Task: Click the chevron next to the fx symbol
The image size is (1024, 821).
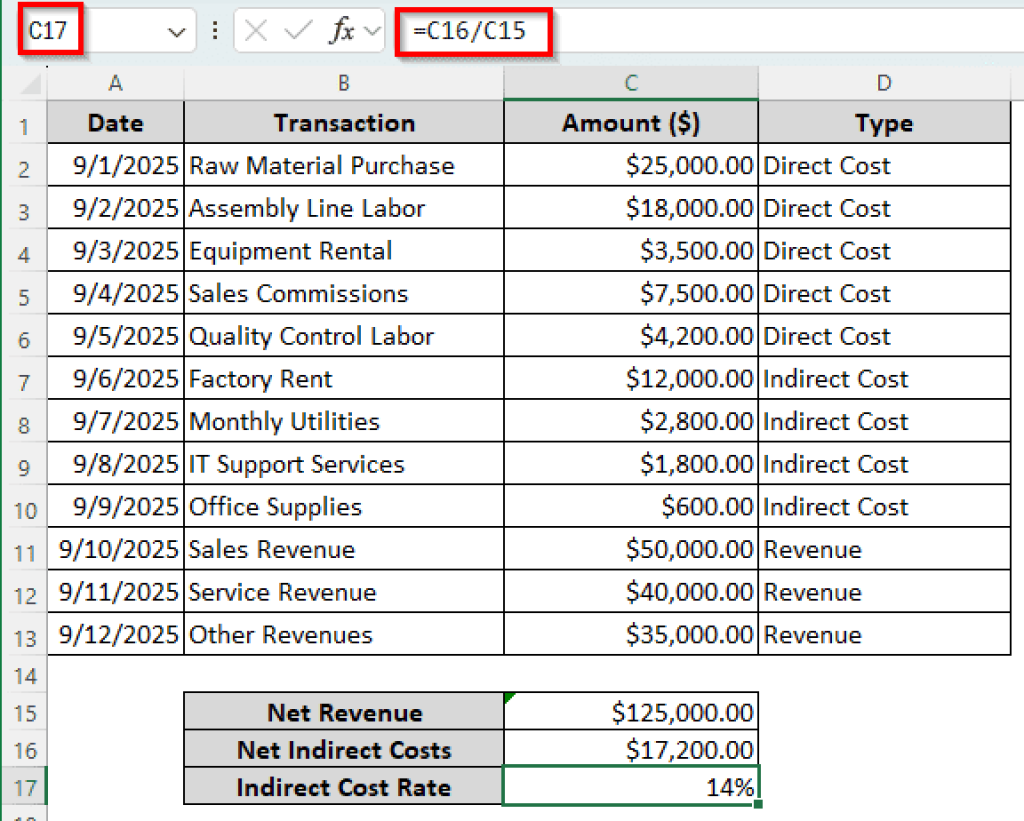Action: 371,30
